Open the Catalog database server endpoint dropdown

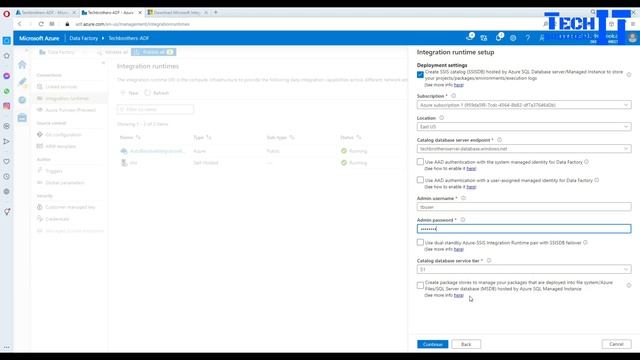tap(524, 149)
